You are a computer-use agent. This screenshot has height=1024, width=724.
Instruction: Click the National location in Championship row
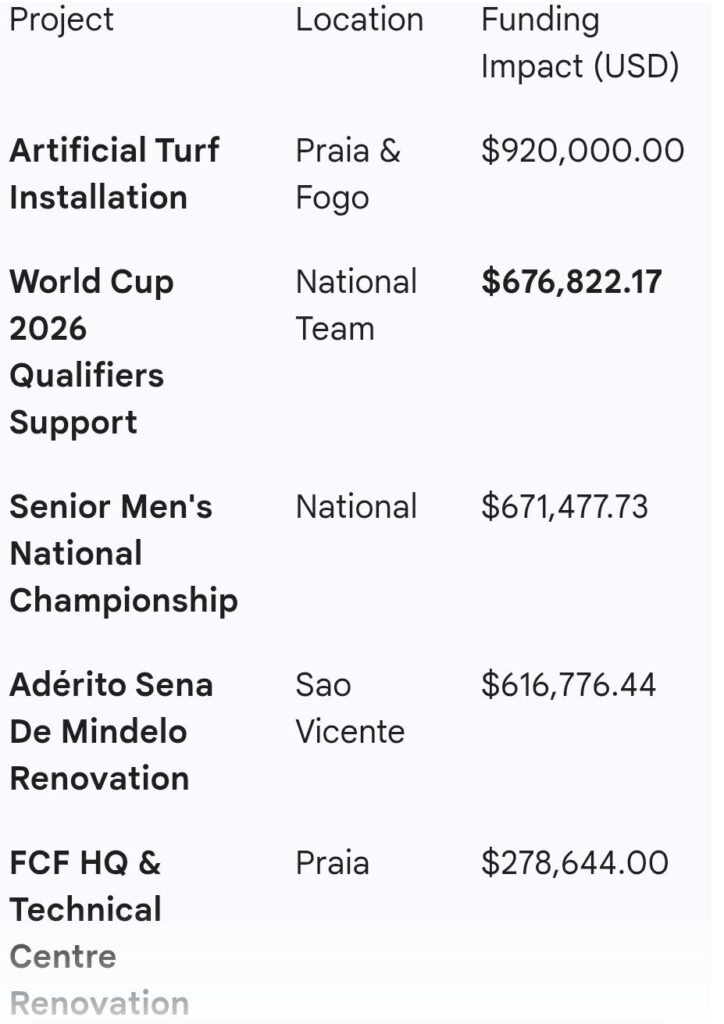(355, 507)
